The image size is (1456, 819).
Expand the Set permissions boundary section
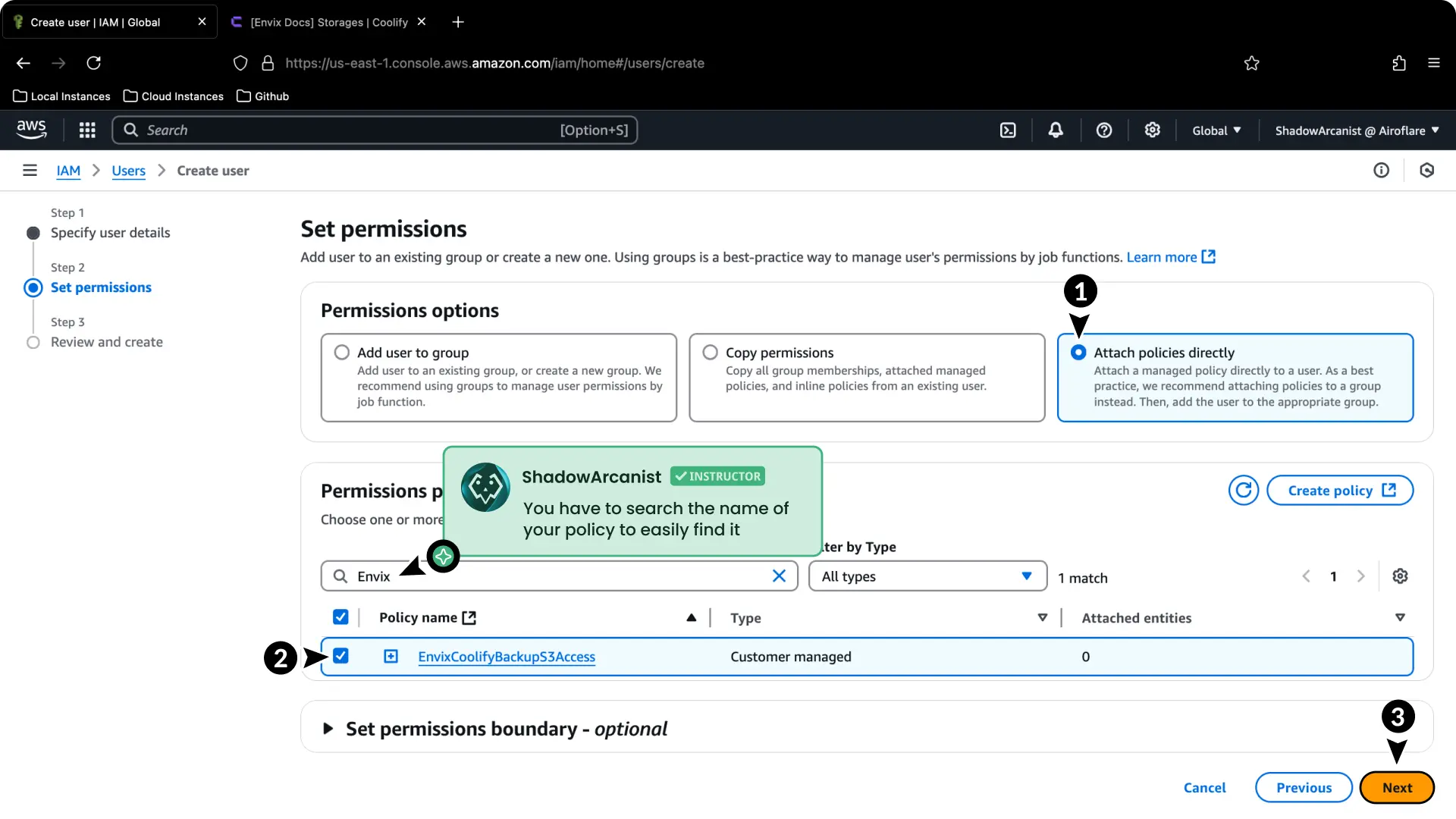(328, 728)
